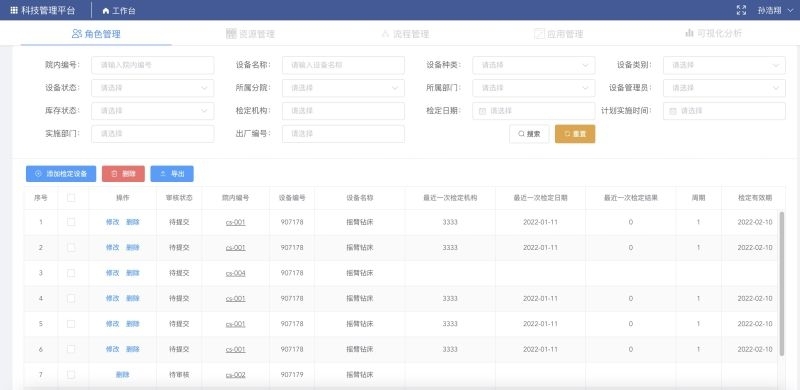Image resolution: width=800 pixels, height=390 pixels.
Task: Check the row 3 checkbox
Action: pyautogui.click(x=71, y=273)
